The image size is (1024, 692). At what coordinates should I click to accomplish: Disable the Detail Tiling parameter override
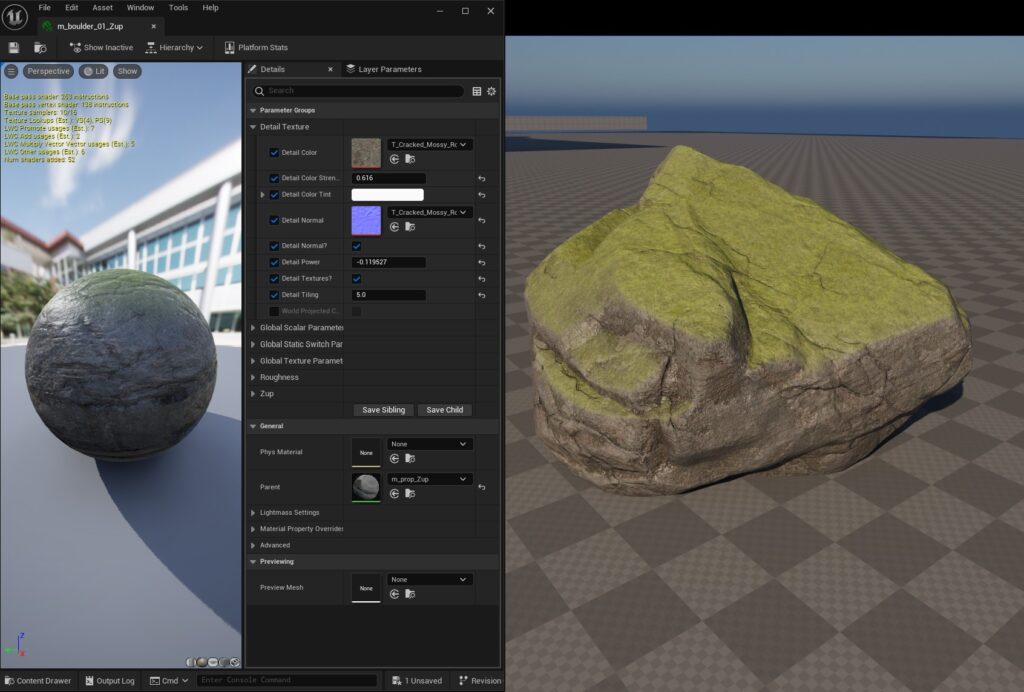pyautogui.click(x=274, y=294)
